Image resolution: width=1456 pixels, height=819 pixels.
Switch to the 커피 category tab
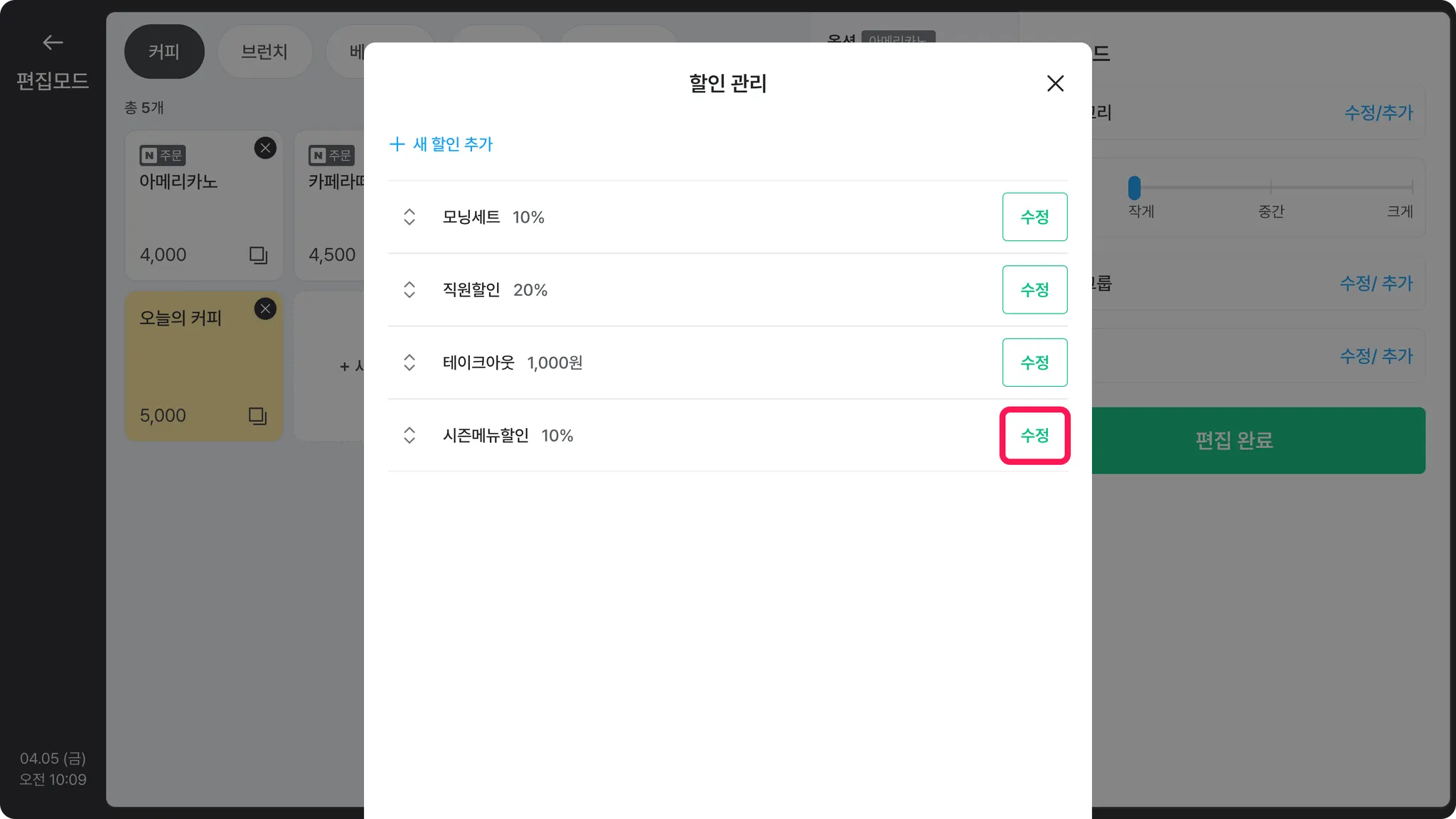(x=164, y=51)
